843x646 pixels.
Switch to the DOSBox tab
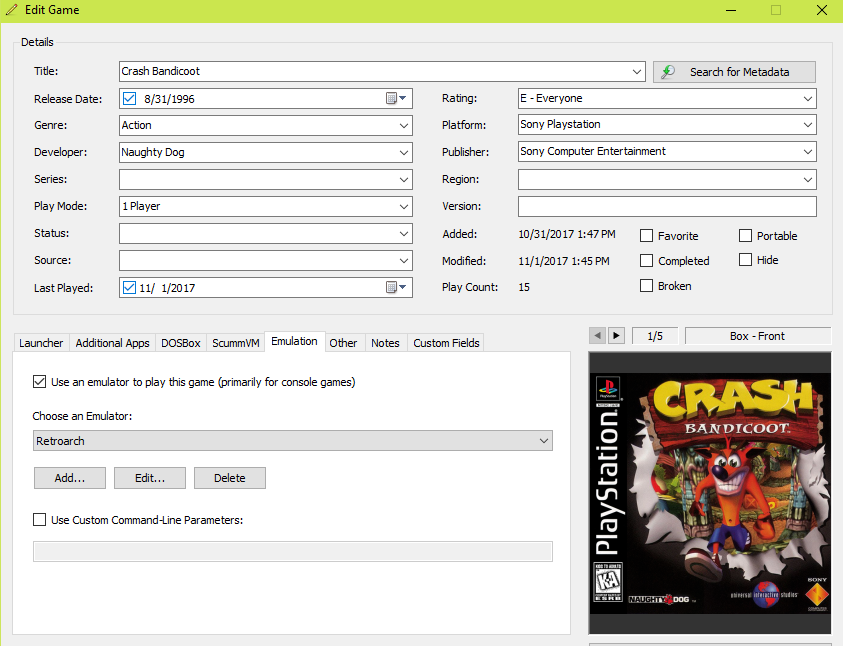point(181,343)
